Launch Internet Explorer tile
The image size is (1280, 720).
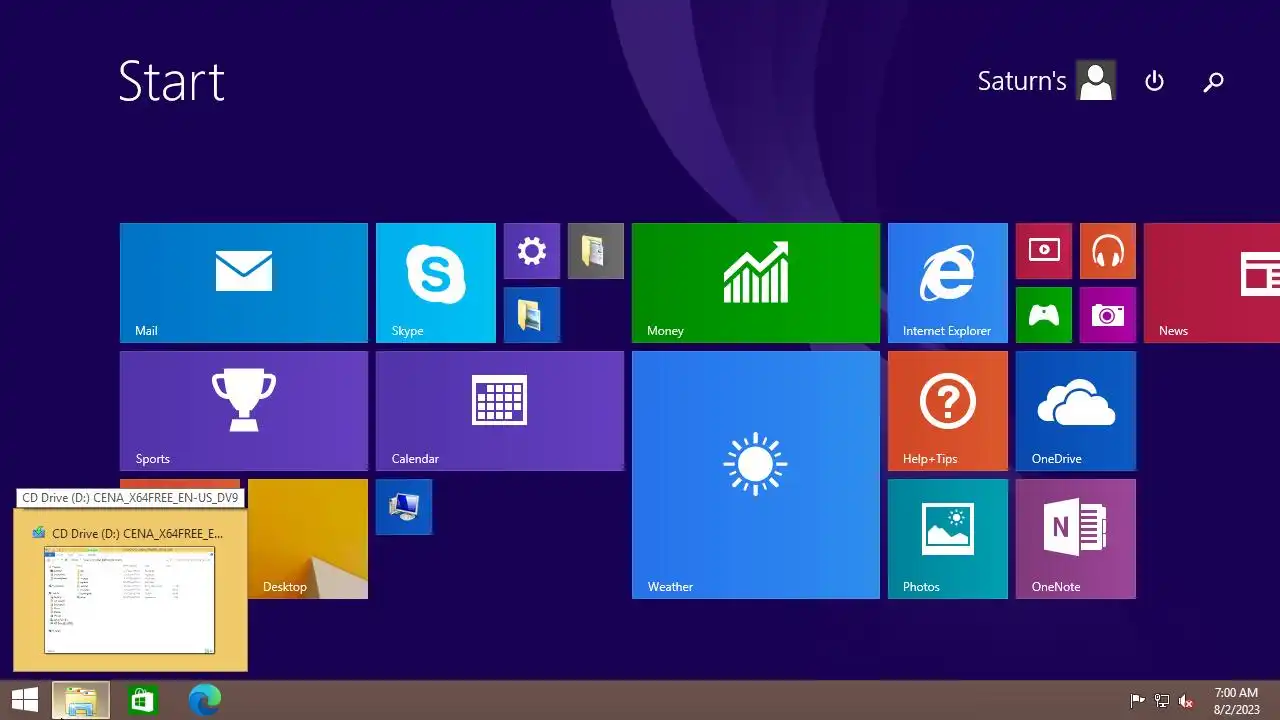click(x=948, y=283)
